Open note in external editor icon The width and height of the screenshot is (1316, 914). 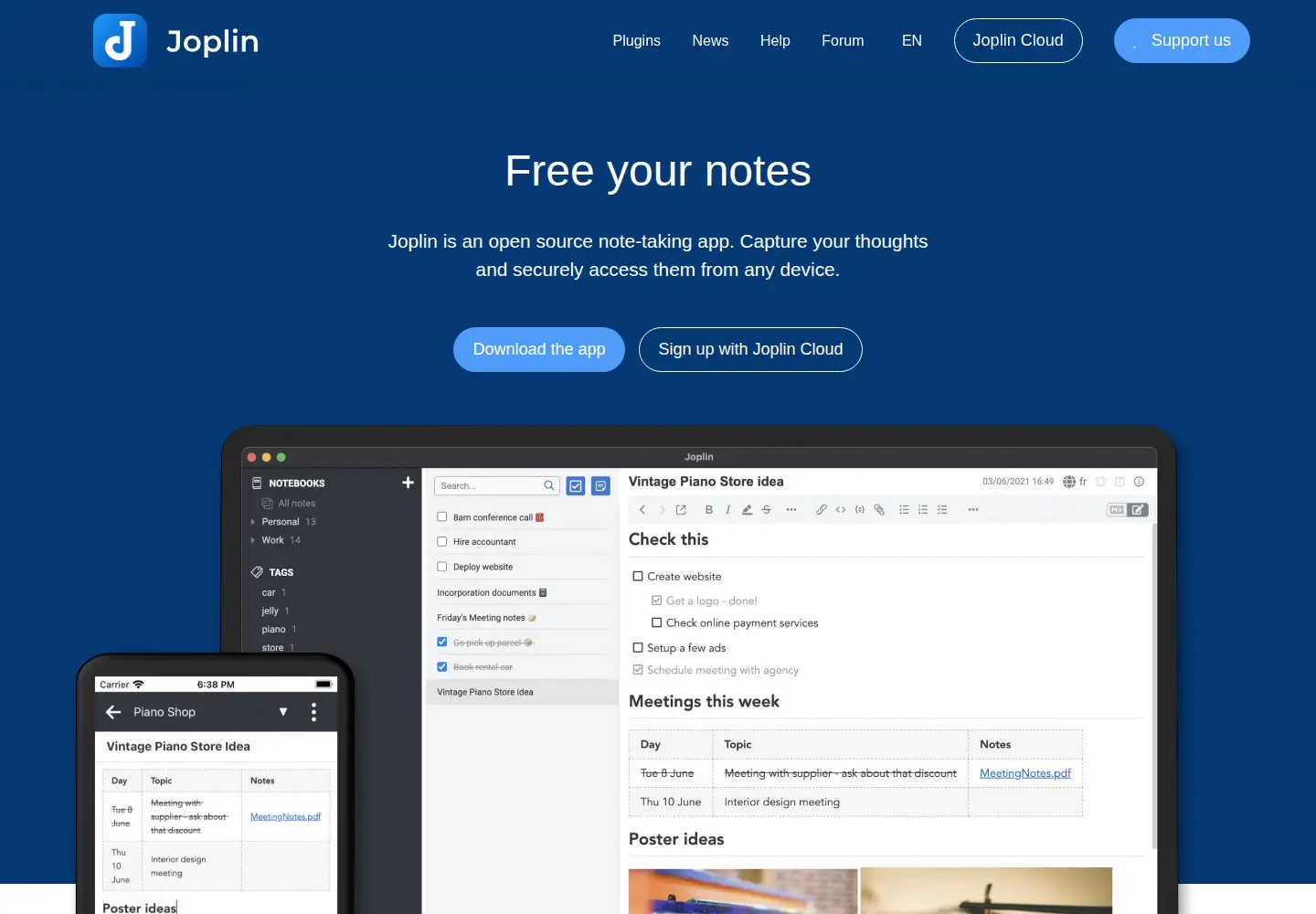(x=681, y=510)
